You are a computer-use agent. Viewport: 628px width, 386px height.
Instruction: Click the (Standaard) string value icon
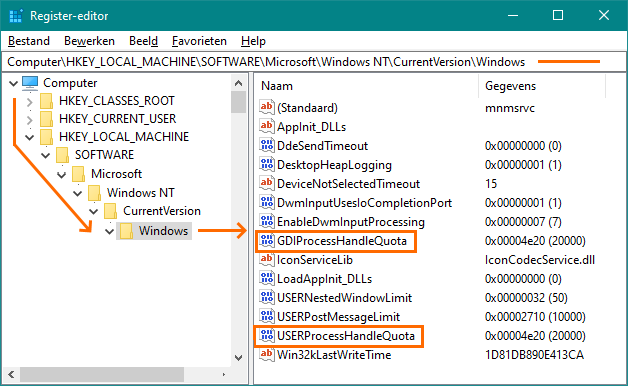point(267,107)
